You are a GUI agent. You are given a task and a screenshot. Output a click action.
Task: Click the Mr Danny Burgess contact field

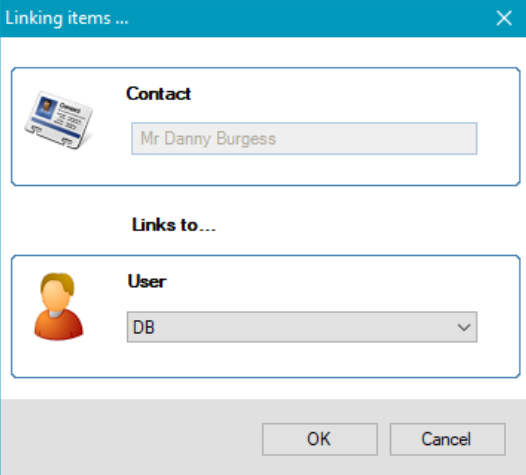click(x=304, y=139)
